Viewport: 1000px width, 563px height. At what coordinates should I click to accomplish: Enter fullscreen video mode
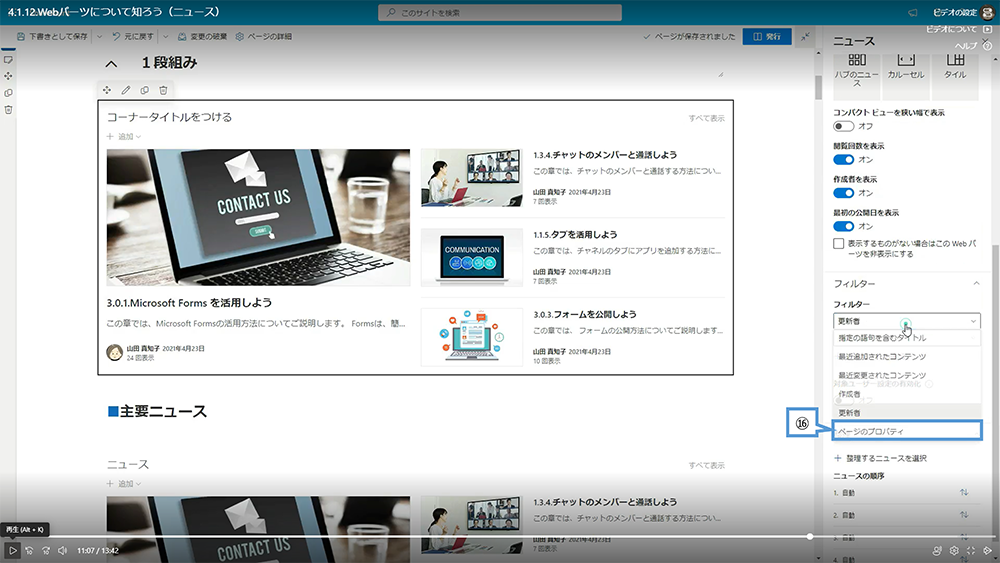point(971,550)
